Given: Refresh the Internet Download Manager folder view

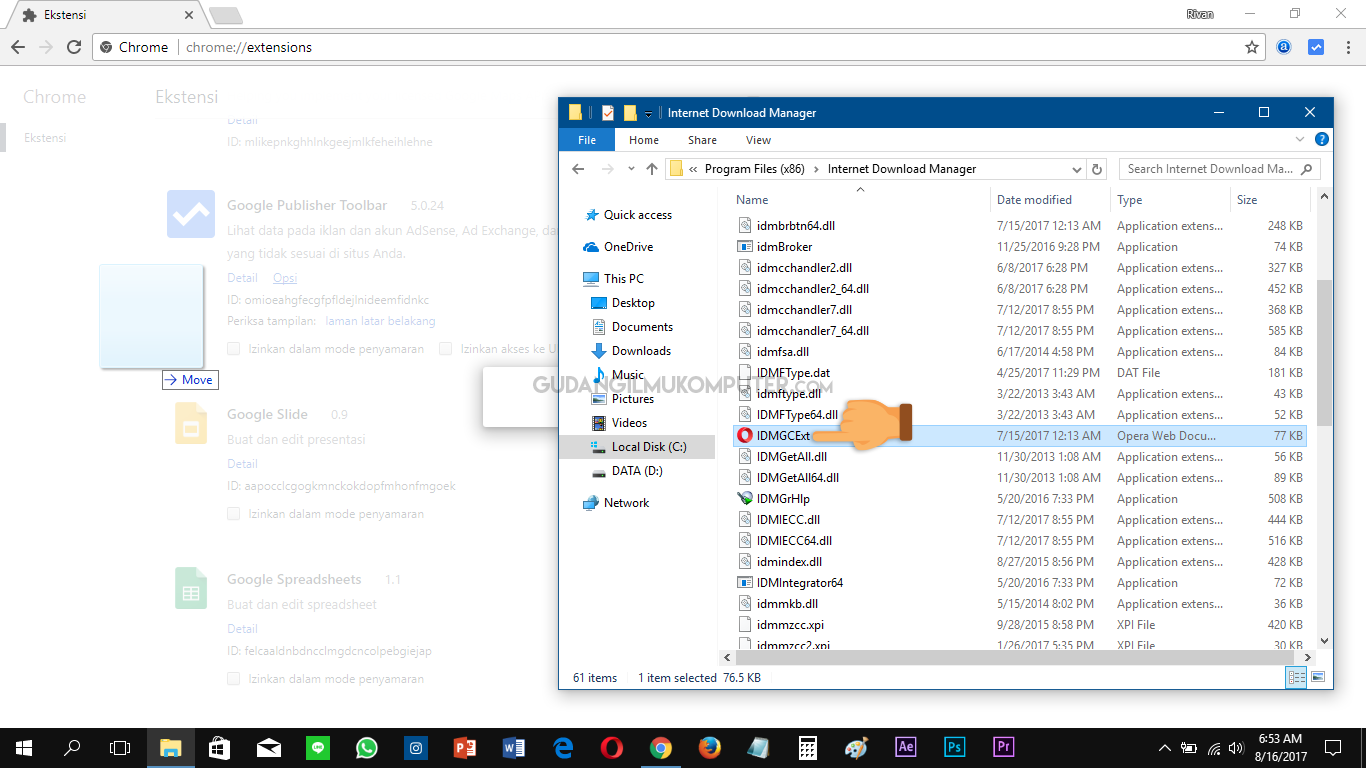Looking at the screenshot, I should click(1097, 169).
